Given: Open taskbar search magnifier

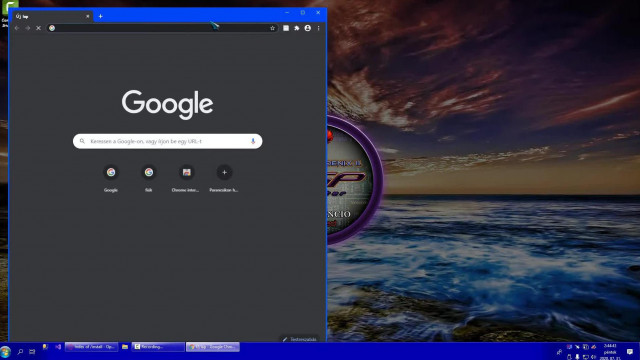Looking at the screenshot, I should (x=20, y=351).
